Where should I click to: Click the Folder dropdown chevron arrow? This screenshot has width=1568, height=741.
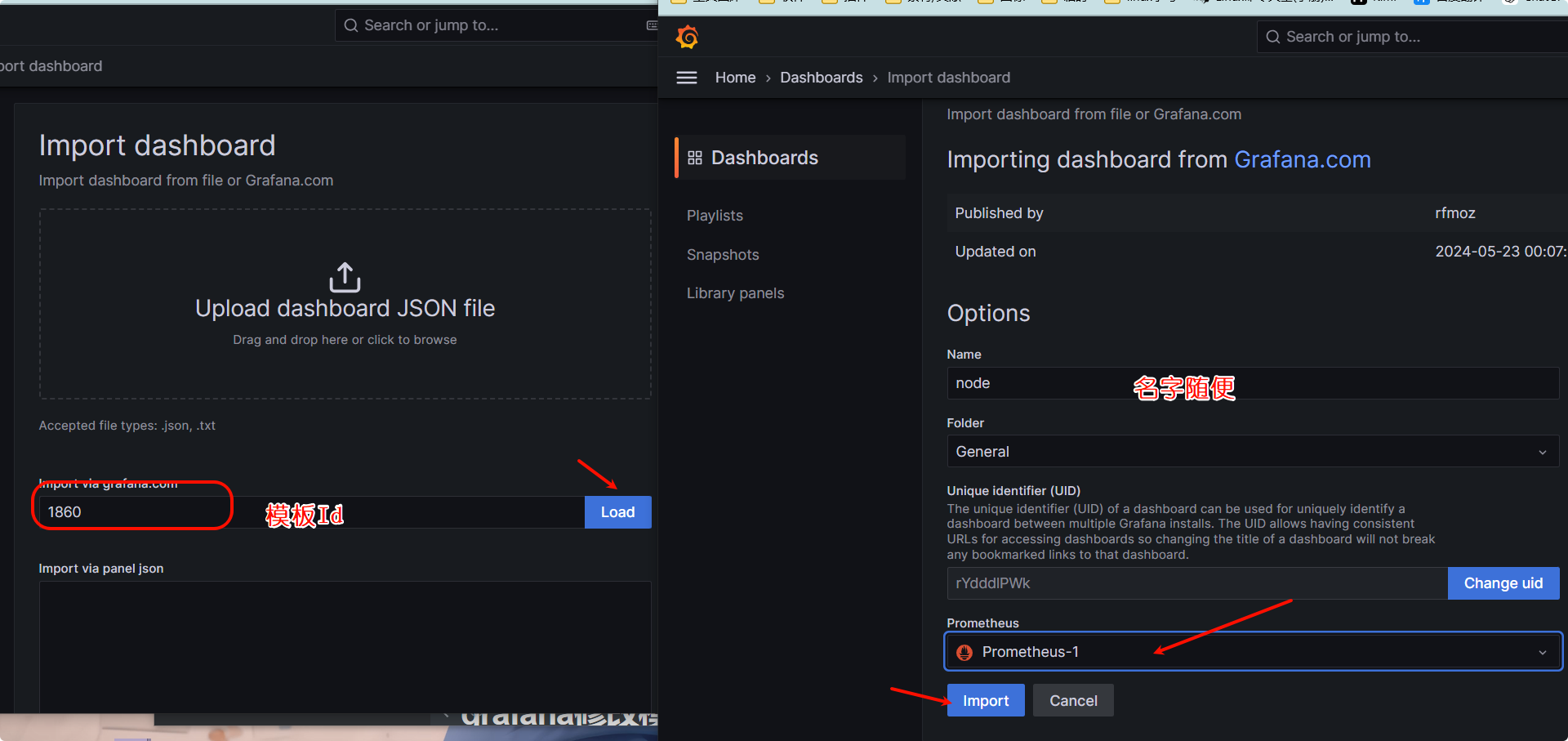point(1542,452)
